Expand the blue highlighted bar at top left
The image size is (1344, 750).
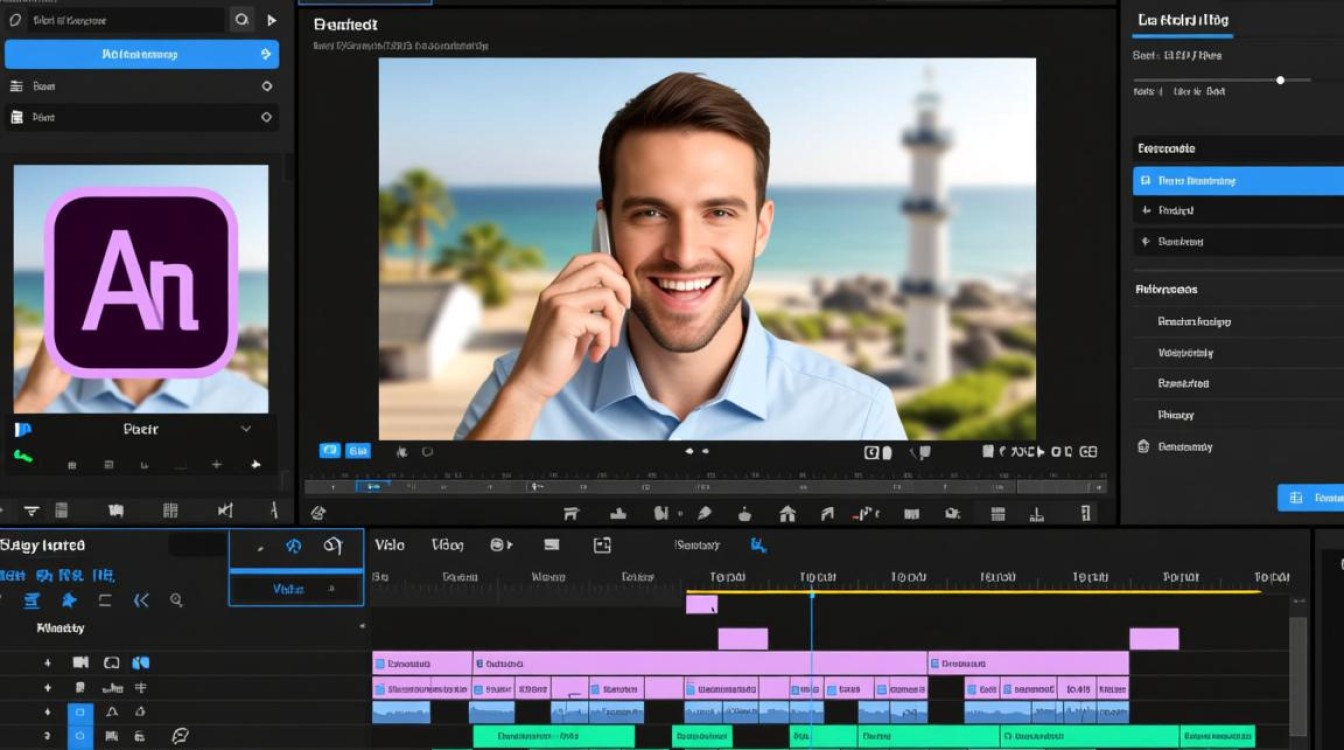coord(142,54)
